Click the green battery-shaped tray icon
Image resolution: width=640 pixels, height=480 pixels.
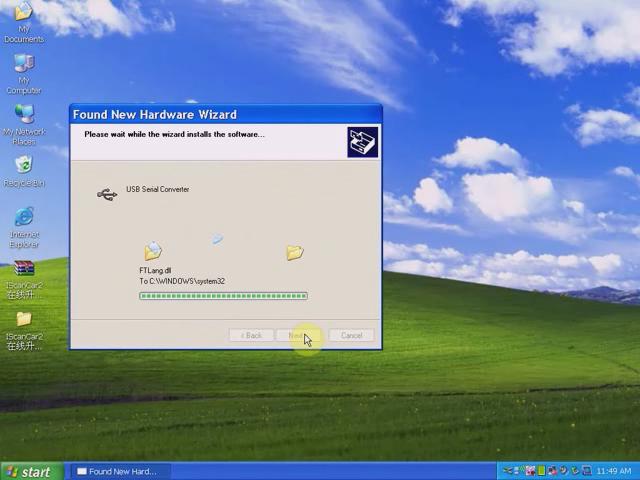pyautogui.click(x=541, y=471)
